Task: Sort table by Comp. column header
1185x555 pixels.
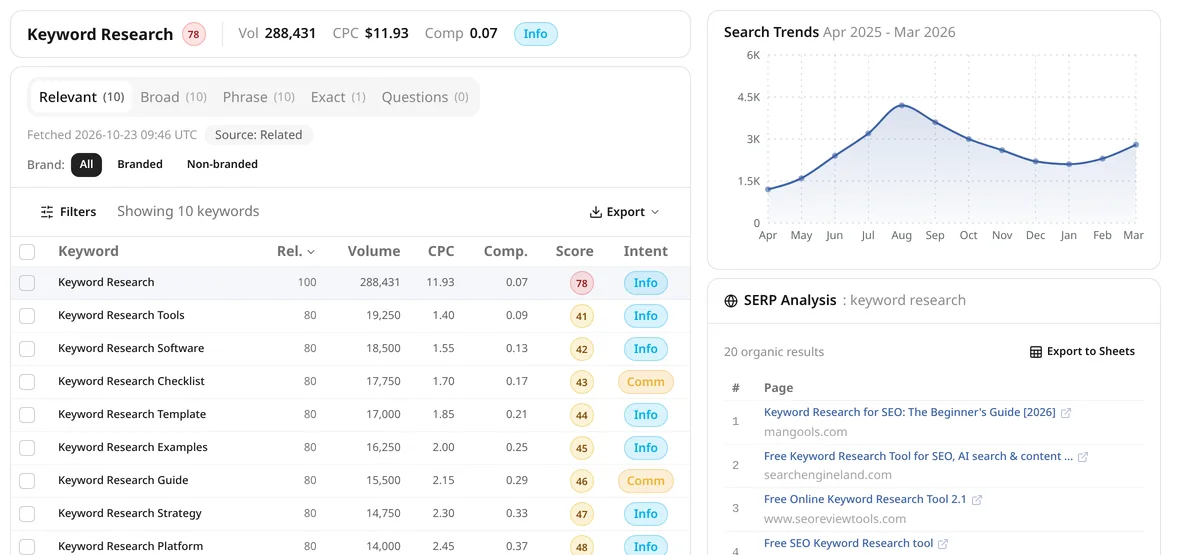Action: pyautogui.click(x=506, y=252)
